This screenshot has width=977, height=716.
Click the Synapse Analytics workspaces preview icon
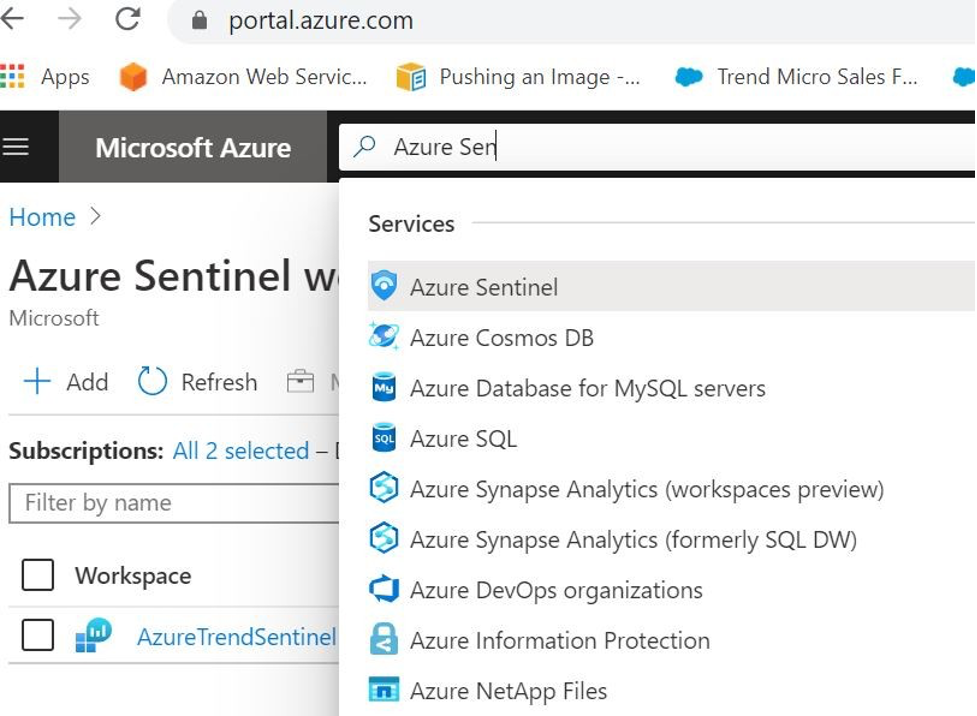click(x=384, y=488)
